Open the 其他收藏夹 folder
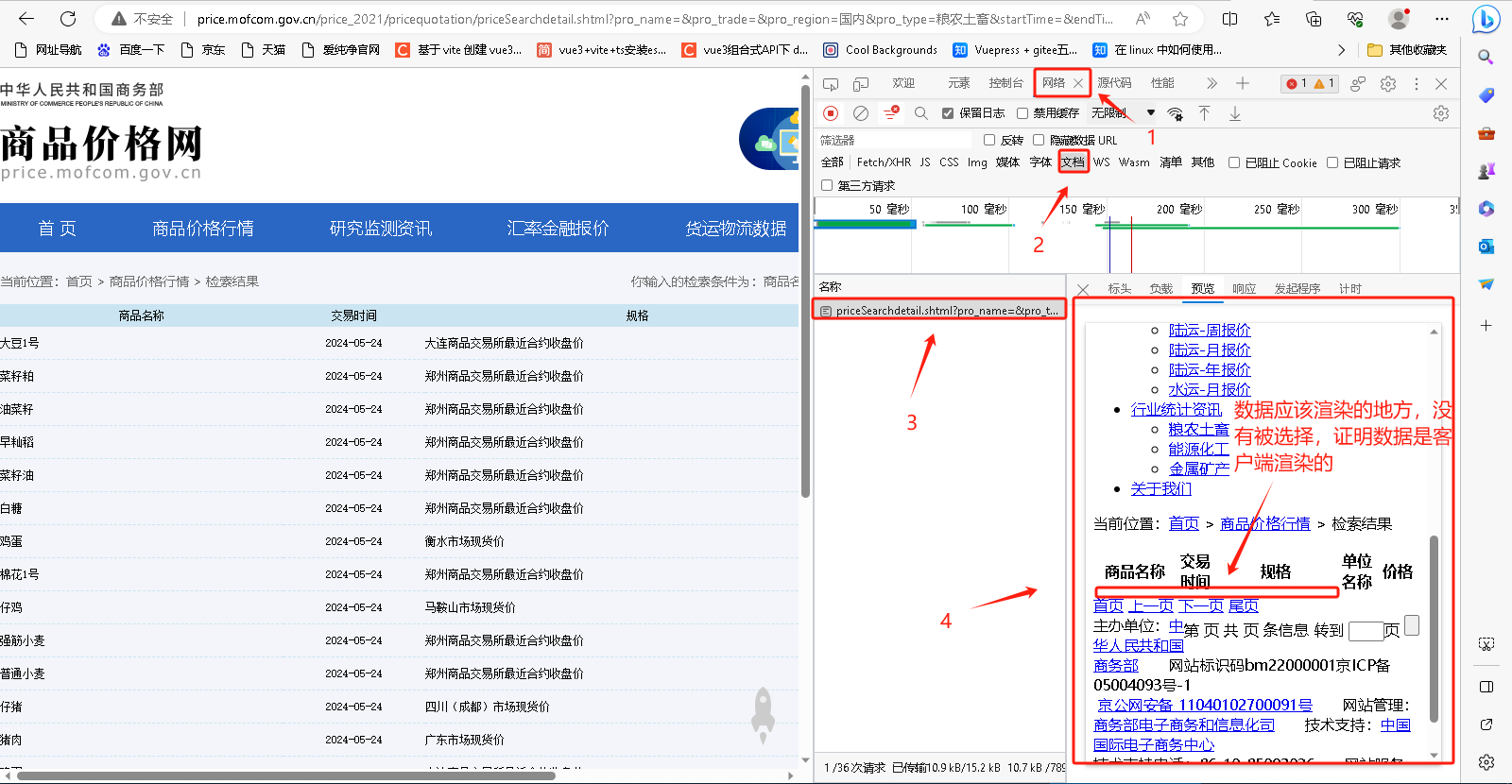The width and height of the screenshot is (1512, 784). tap(1408, 50)
